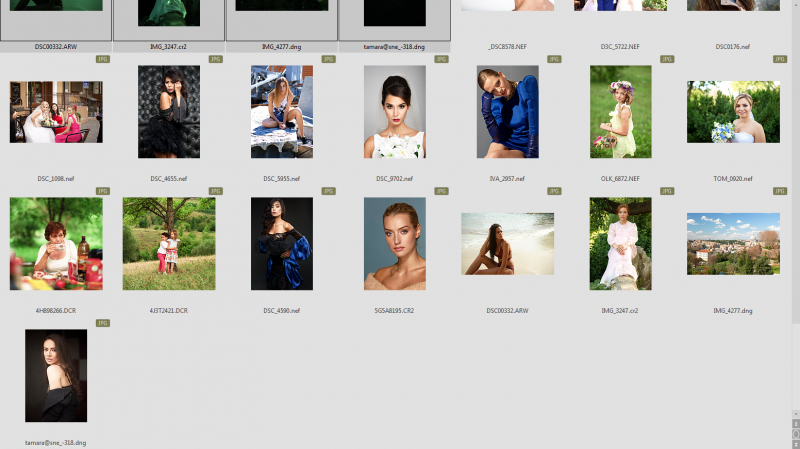Screen dimensions: 800x449
Task: Click the JPG badge on bottom tamara@sne_-318.dng portrait
Action: pos(103,323)
